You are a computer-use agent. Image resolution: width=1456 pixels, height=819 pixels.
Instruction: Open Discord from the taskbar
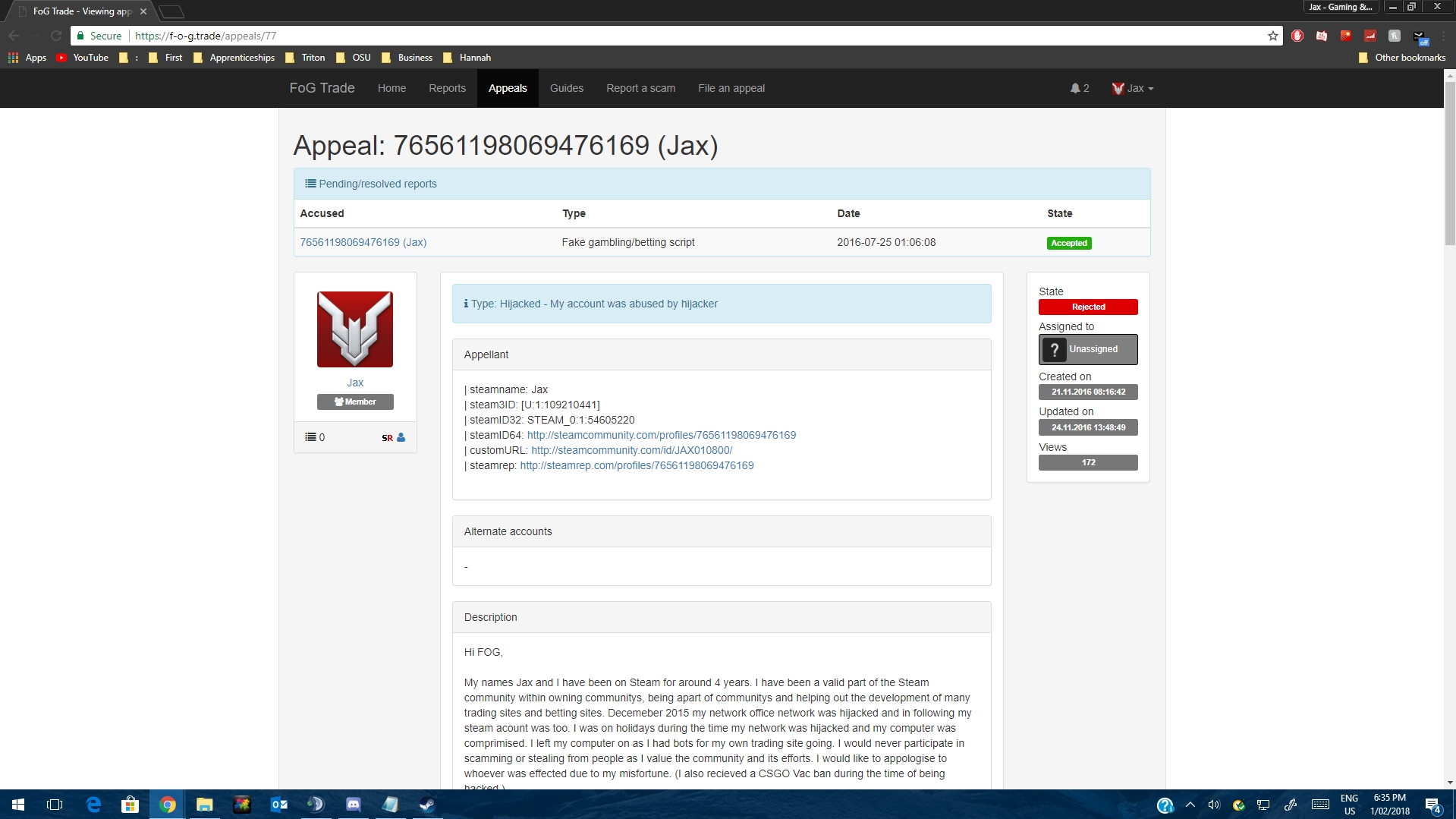[x=354, y=805]
